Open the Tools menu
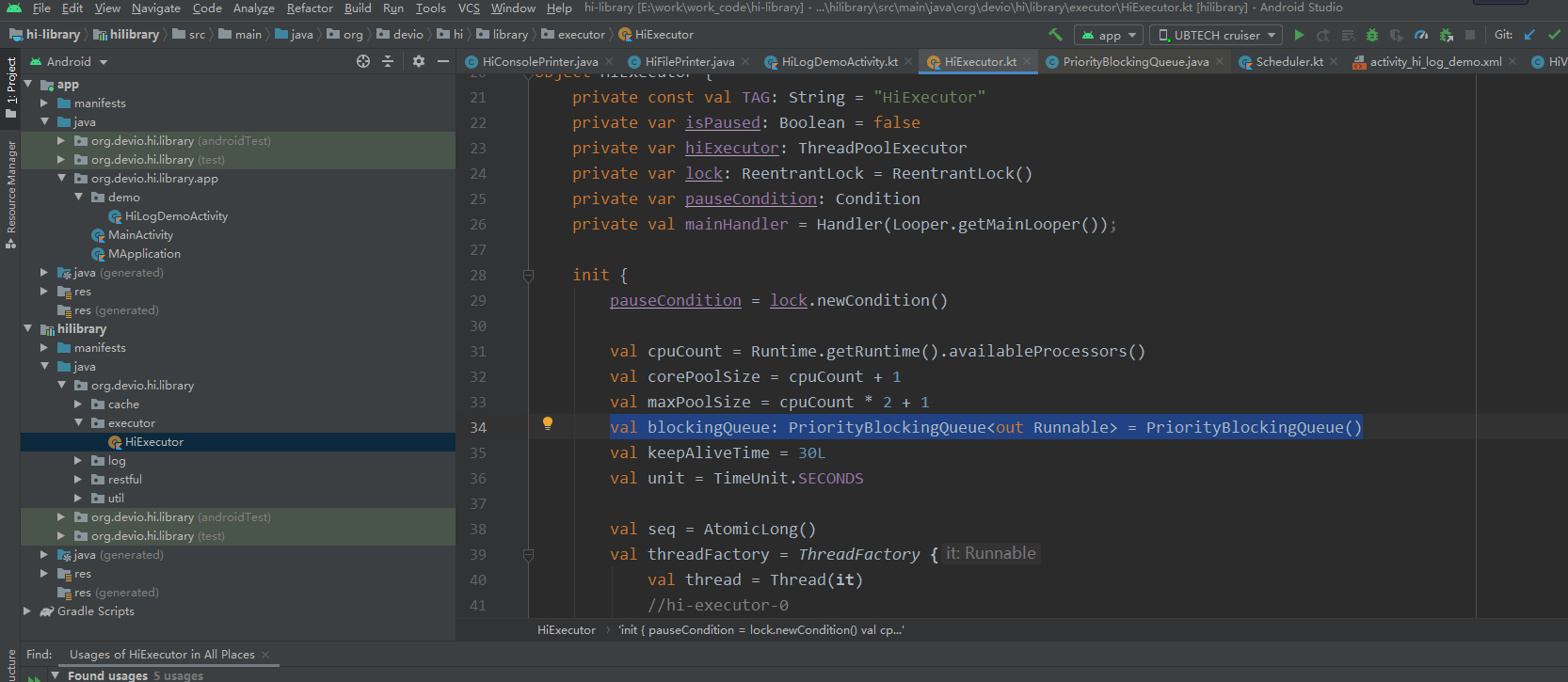 click(431, 8)
